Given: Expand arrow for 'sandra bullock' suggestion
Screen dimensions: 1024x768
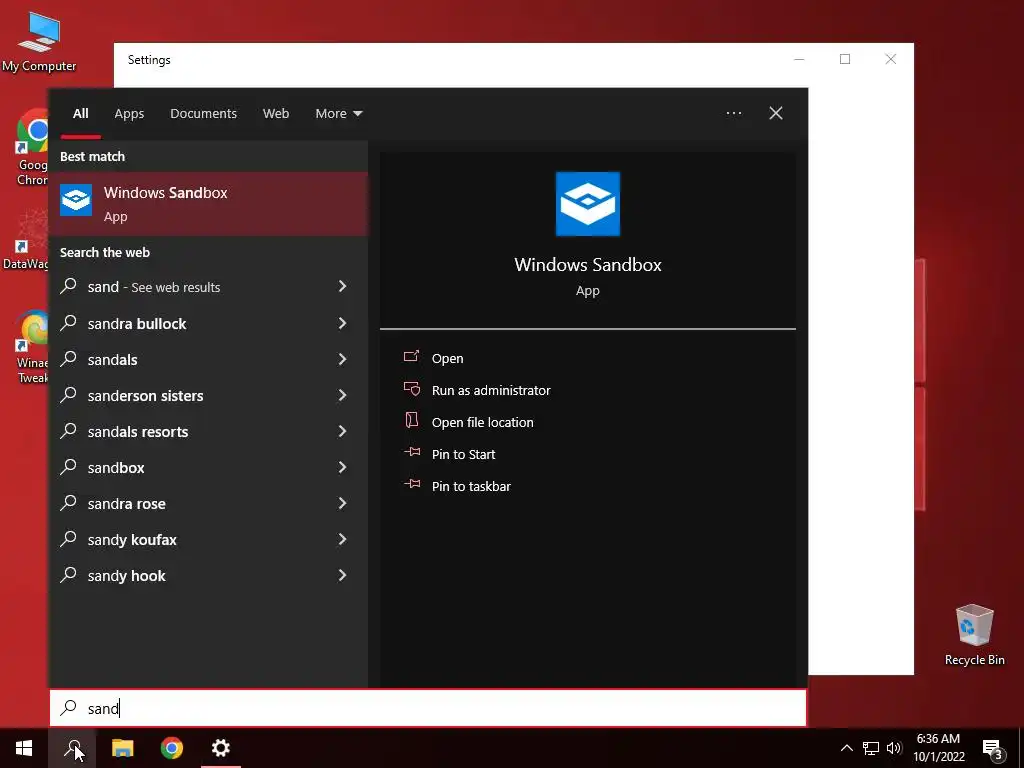Looking at the screenshot, I should (x=342, y=323).
